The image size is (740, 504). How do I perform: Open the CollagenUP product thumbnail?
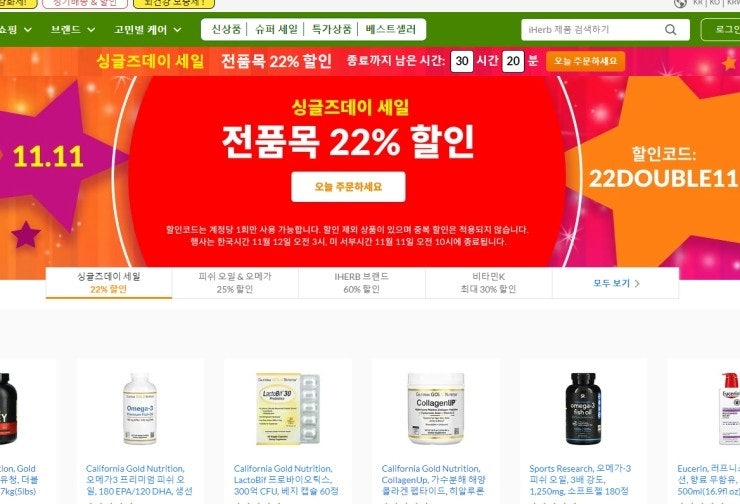[x=435, y=409]
